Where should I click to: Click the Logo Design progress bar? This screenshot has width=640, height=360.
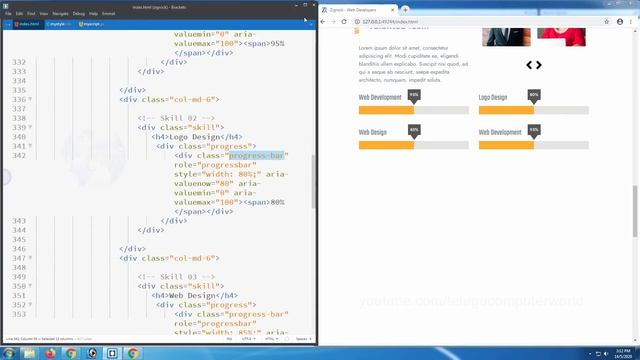pyautogui.click(x=534, y=110)
